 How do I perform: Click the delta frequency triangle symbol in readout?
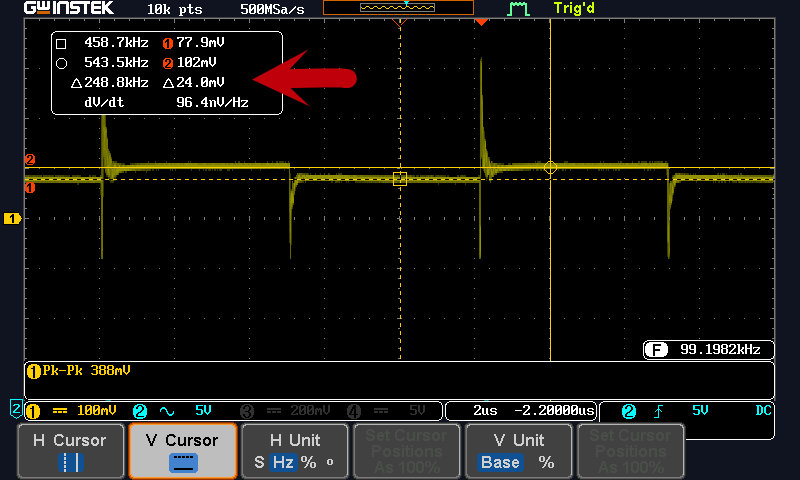(77, 83)
